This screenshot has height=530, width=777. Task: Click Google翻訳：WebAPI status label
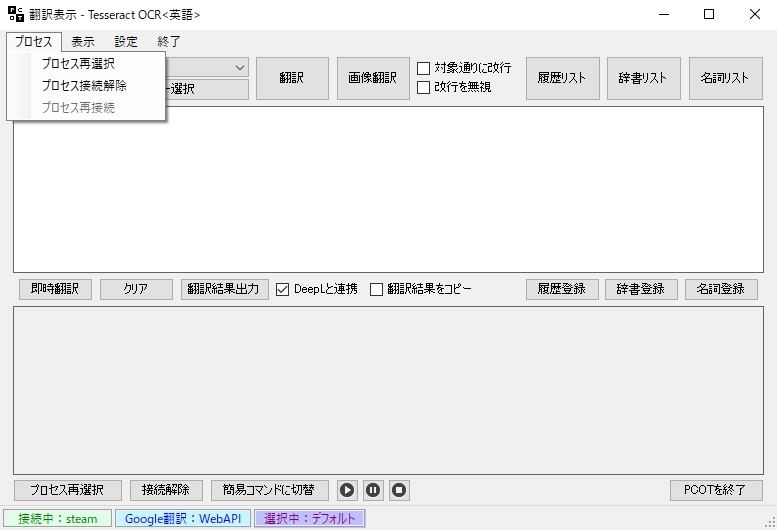183,519
